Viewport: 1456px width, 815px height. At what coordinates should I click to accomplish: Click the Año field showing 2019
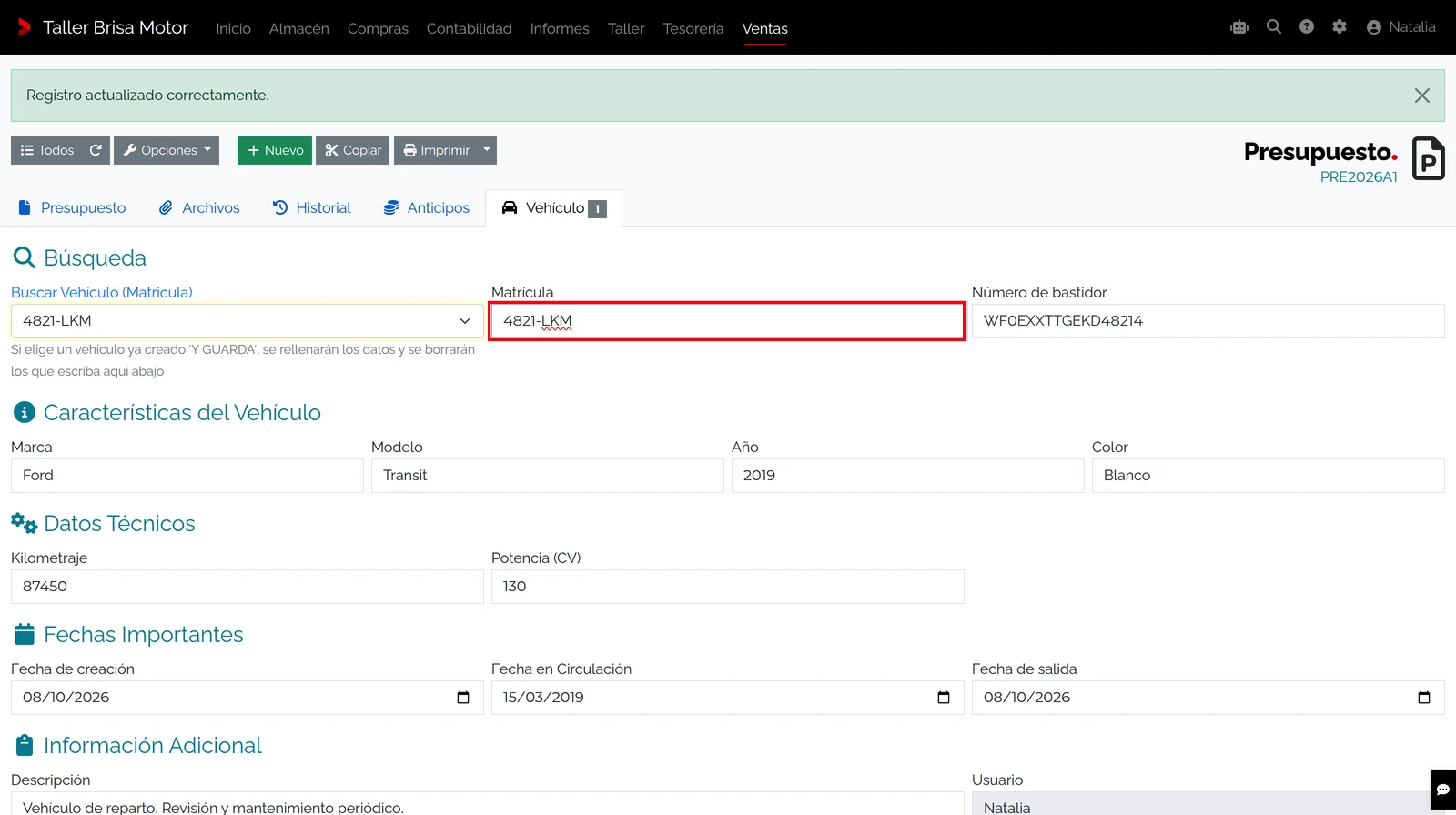(907, 476)
